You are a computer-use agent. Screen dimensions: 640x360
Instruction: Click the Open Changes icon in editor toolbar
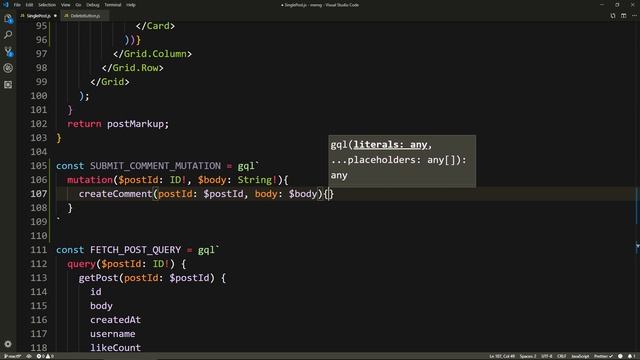(613, 16)
